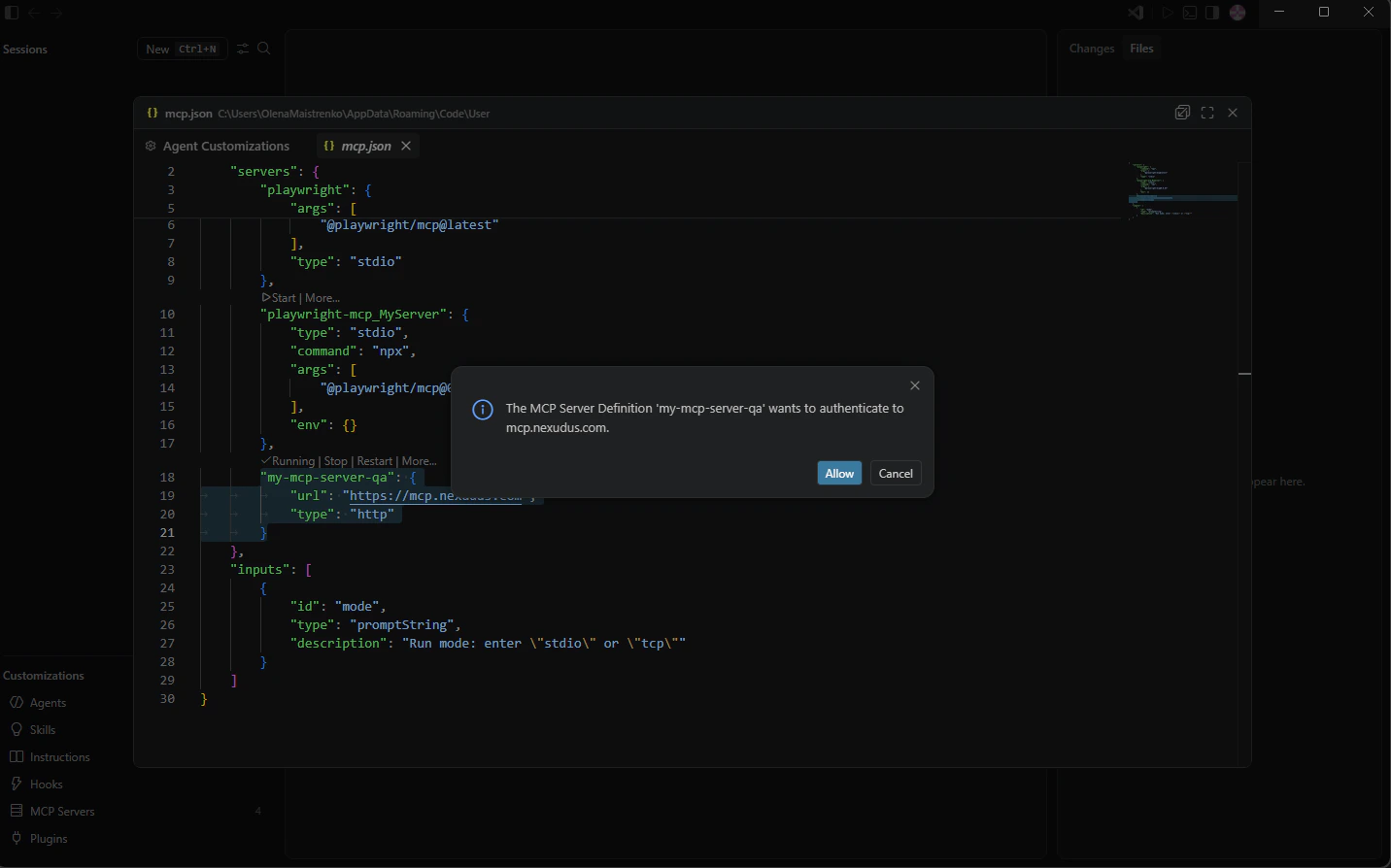Click the Agents icon in Customizations
The width and height of the screenshot is (1391, 868).
click(17, 702)
